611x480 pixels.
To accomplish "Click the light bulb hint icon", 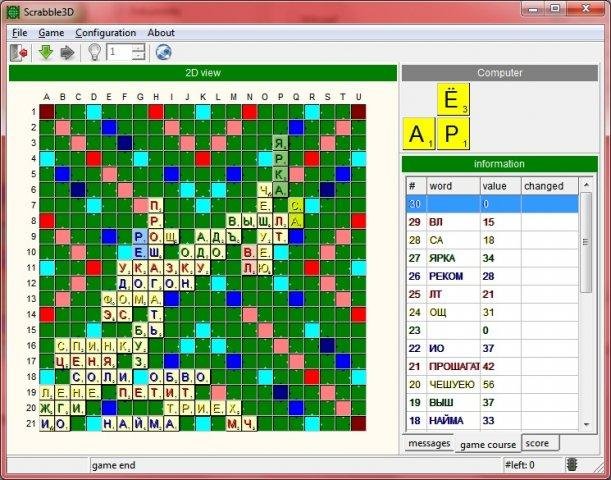I will pyautogui.click(x=94, y=52).
